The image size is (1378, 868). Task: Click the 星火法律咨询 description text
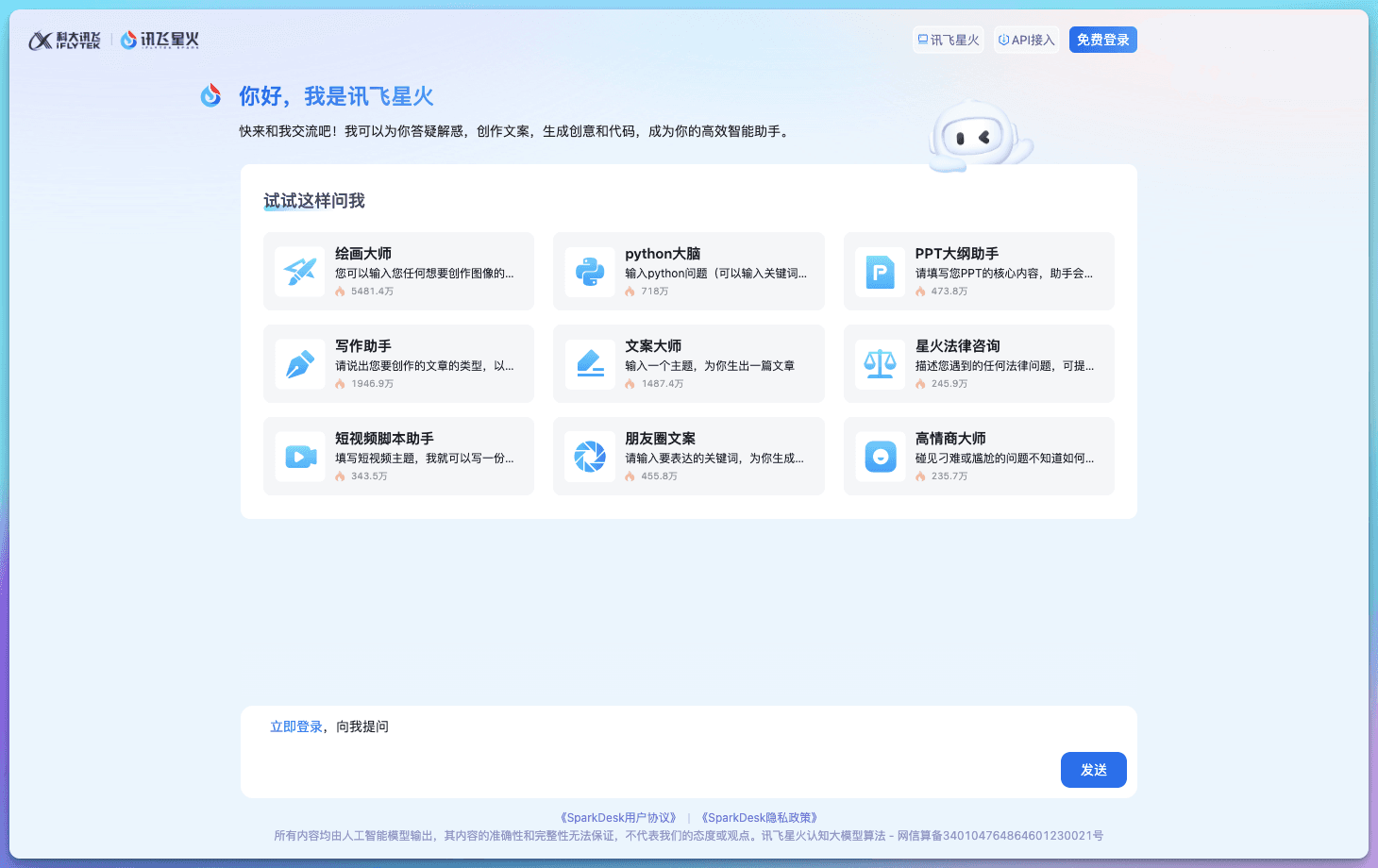coord(1005,366)
